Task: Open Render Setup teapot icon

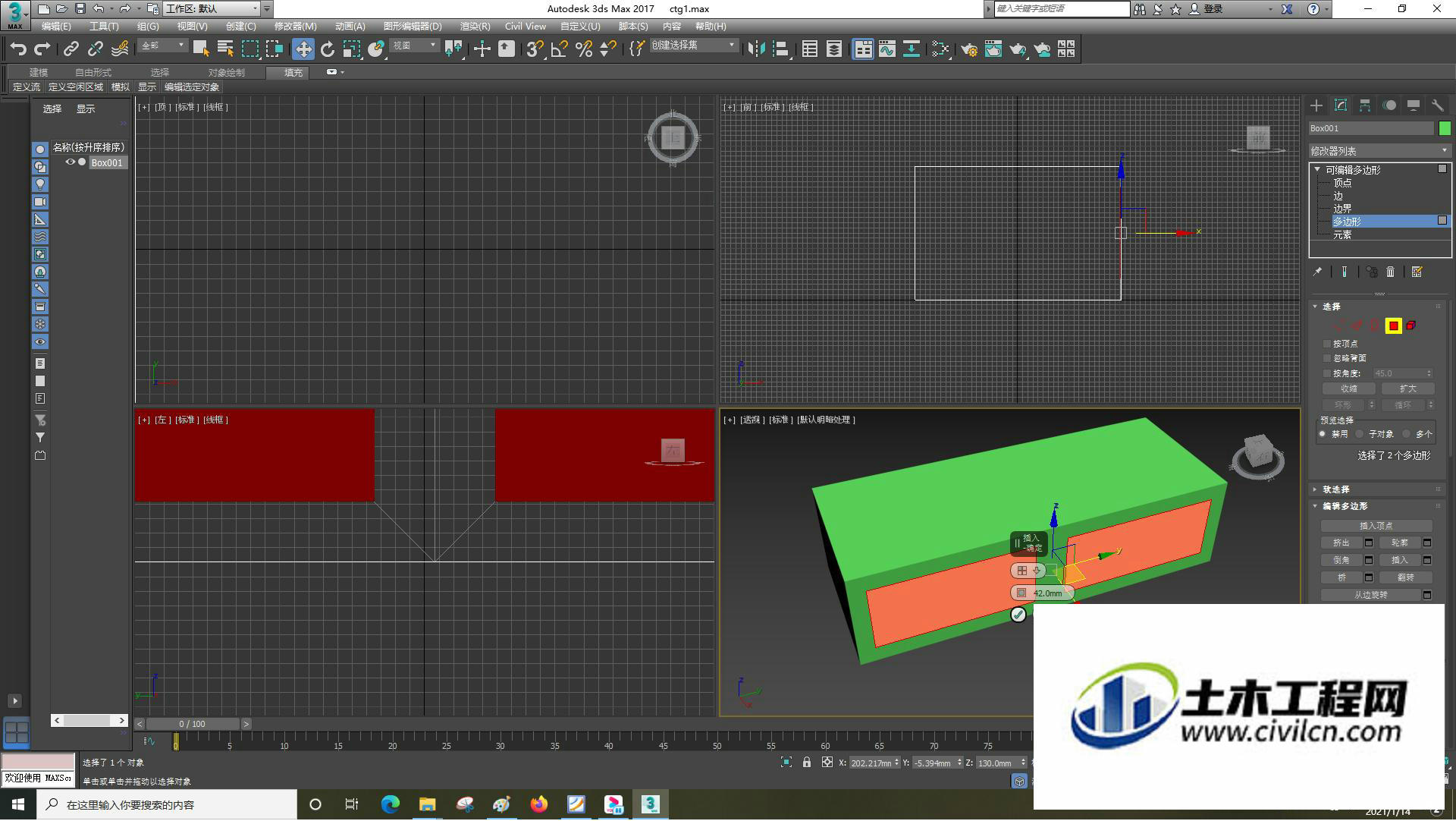Action: point(969,49)
